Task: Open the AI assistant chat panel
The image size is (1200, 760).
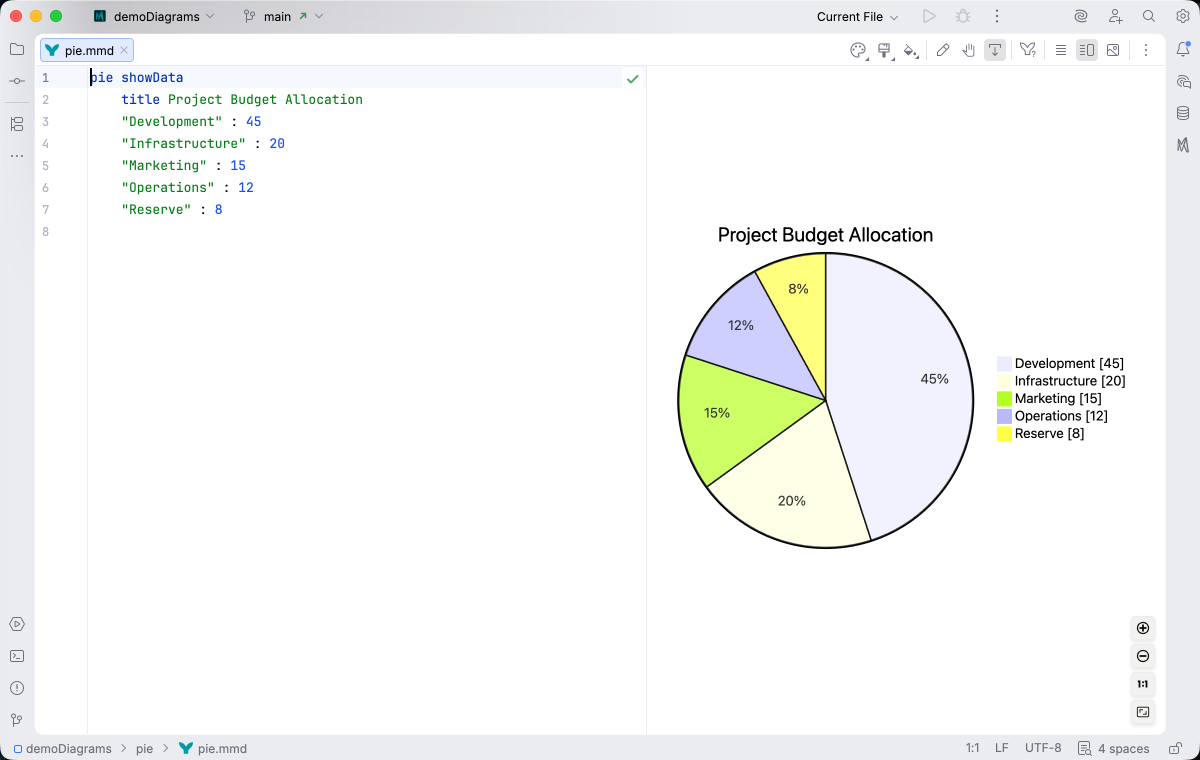Action: [x=1183, y=81]
